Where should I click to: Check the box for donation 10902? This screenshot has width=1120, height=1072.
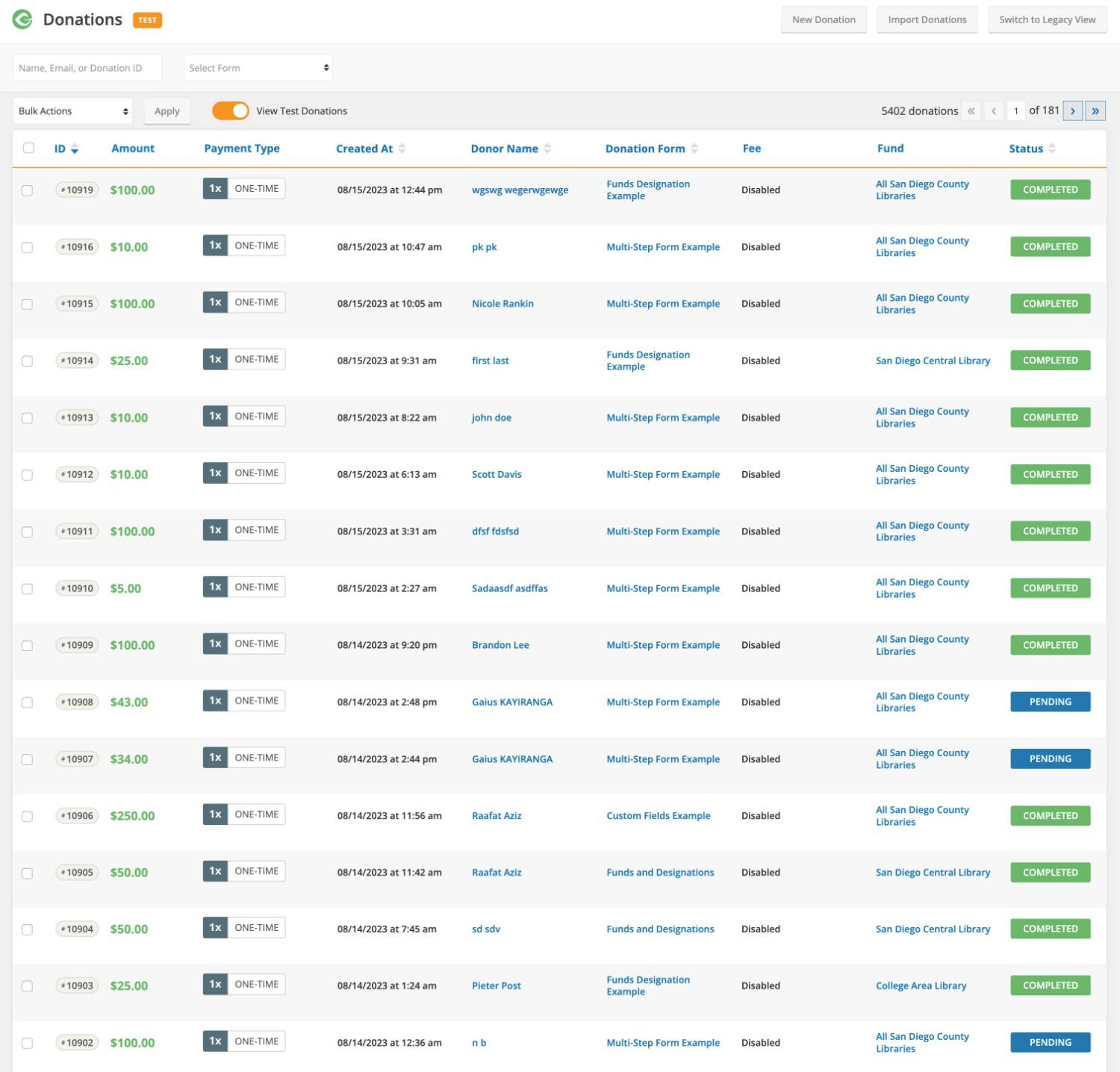pyautogui.click(x=27, y=1043)
